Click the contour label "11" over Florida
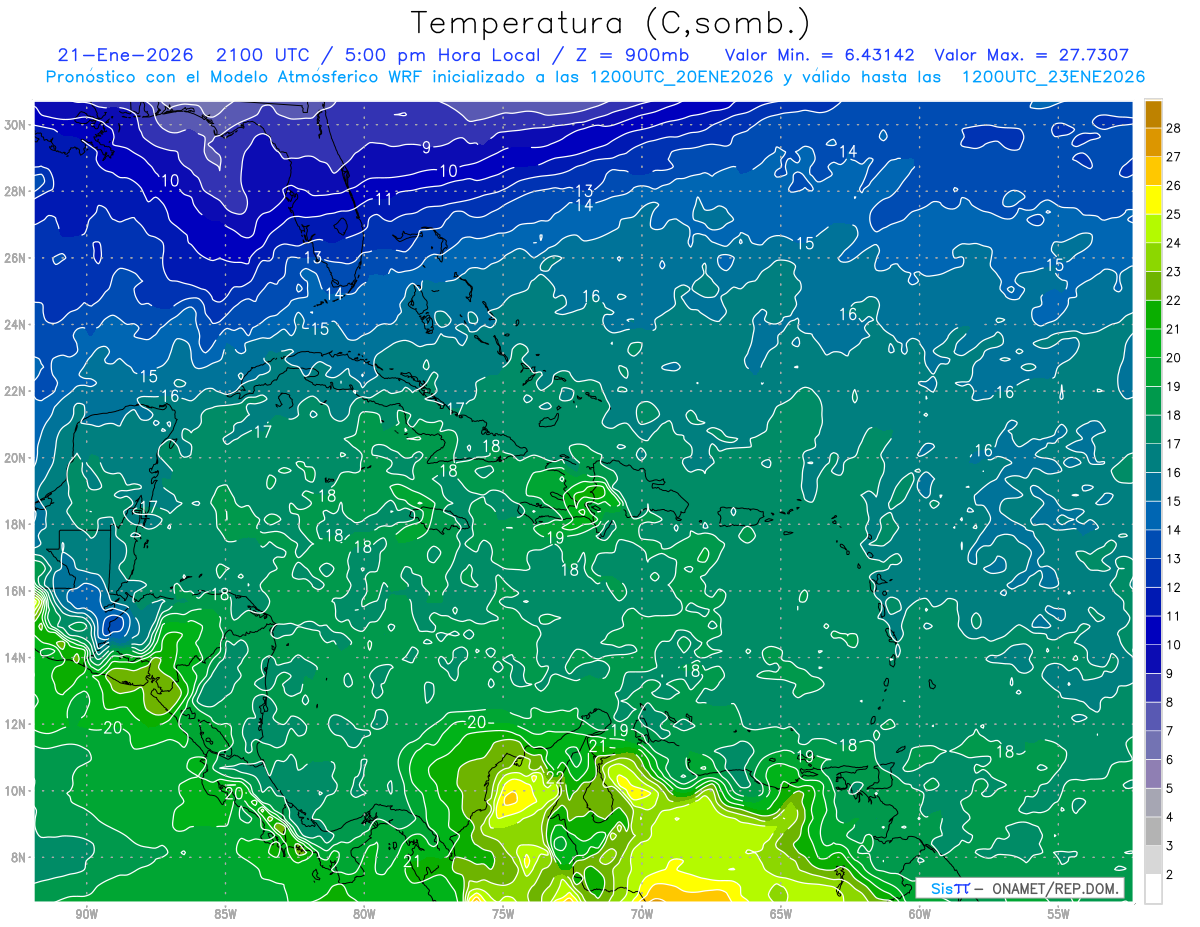1200x927 pixels. 384,200
